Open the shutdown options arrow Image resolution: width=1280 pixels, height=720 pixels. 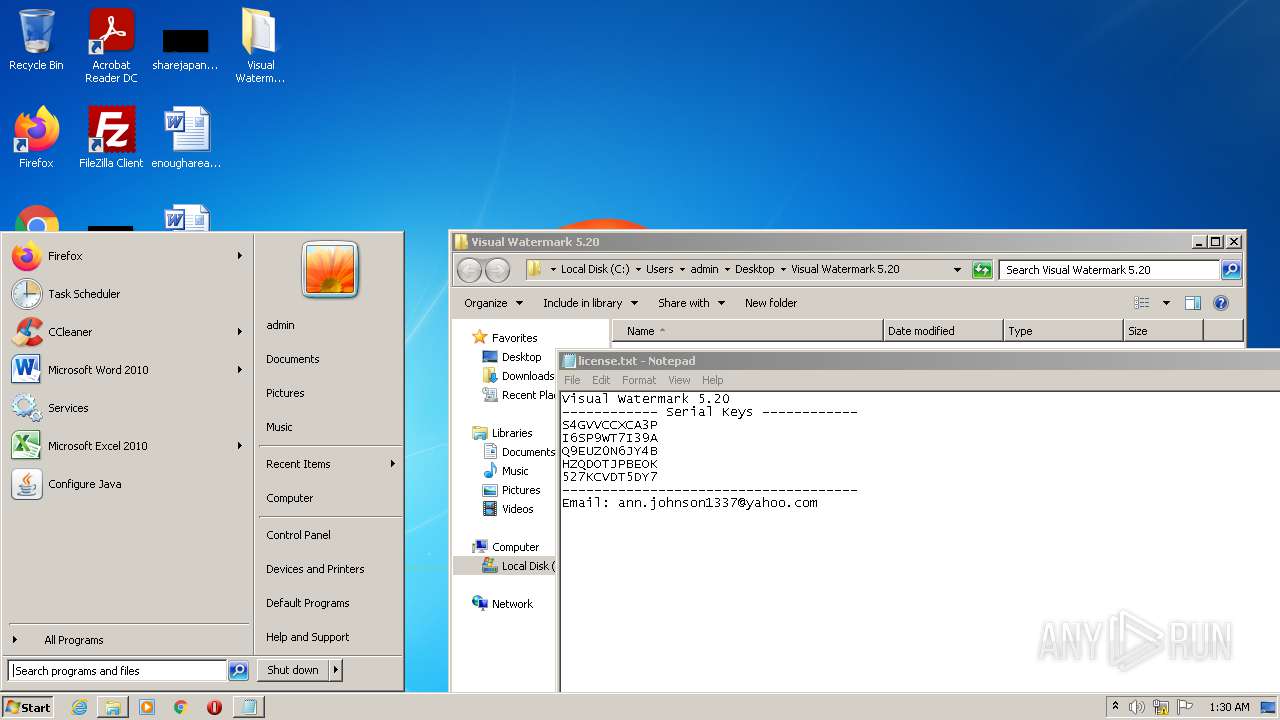[x=336, y=670]
